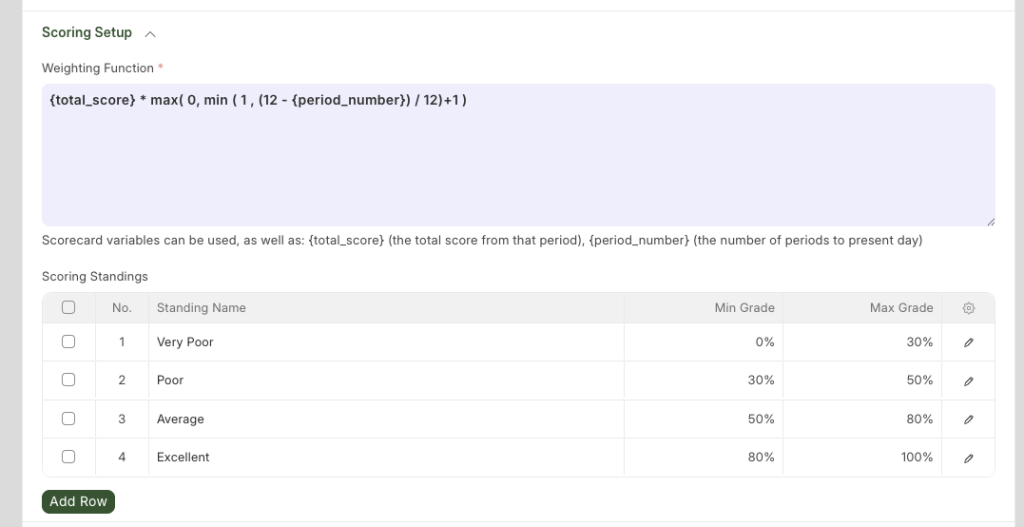Viewport: 1024px width, 527px height.
Task: Mark the Poor row checkbox
Action: pyautogui.click(x=69, y=380)
